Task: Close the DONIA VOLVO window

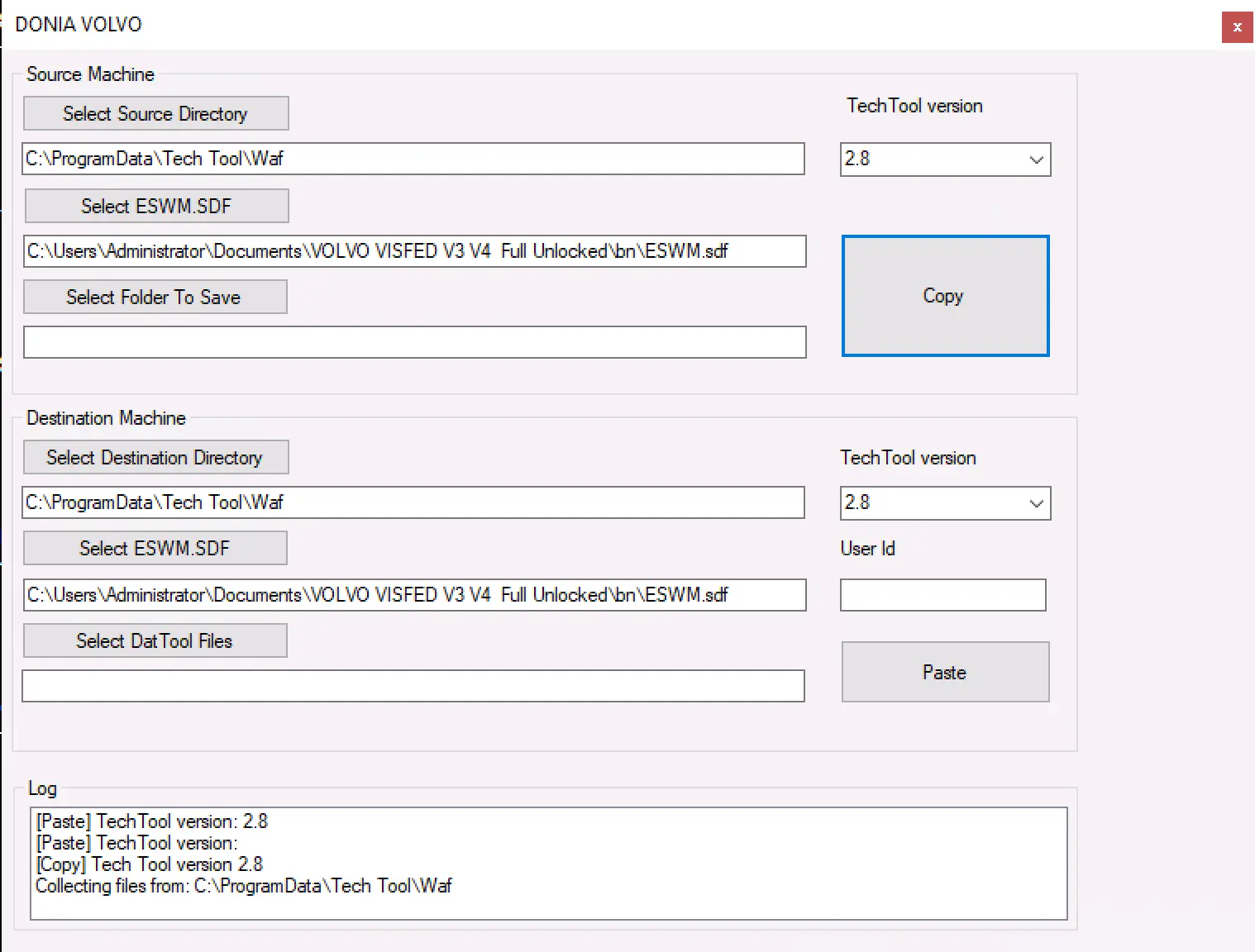Action: [x=1237, y=27]
